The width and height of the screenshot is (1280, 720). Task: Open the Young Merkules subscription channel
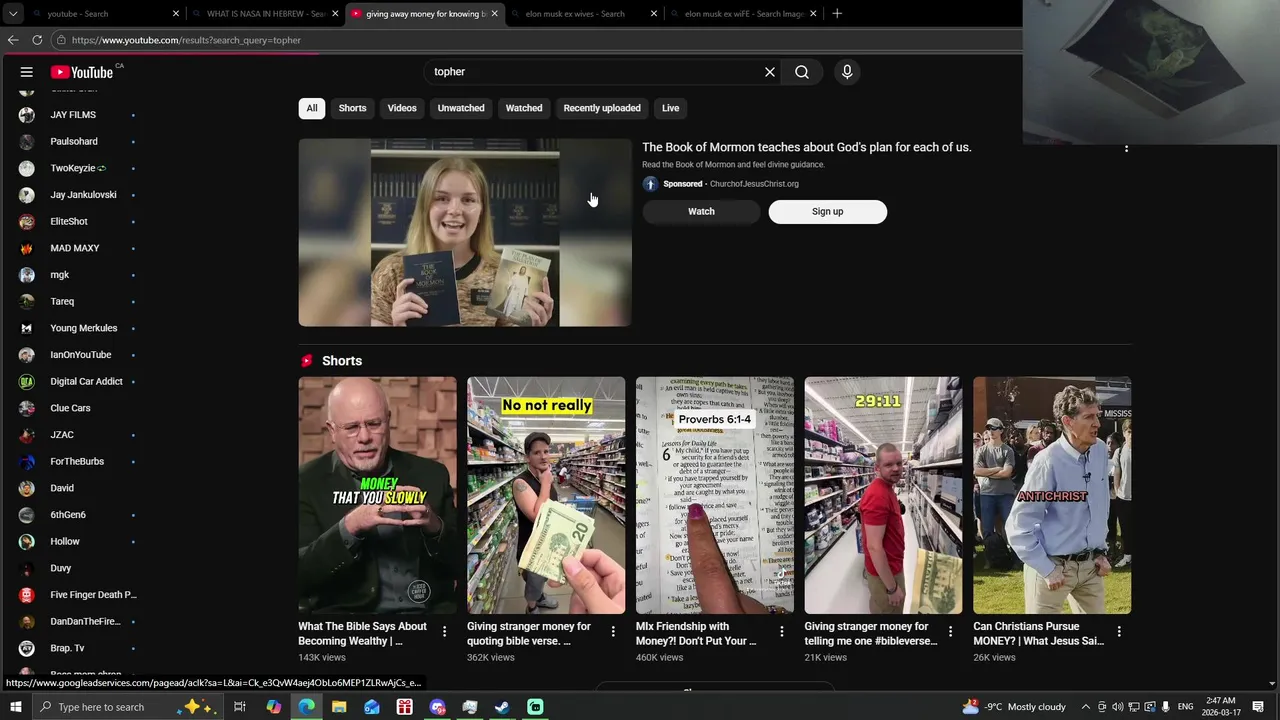84,328
